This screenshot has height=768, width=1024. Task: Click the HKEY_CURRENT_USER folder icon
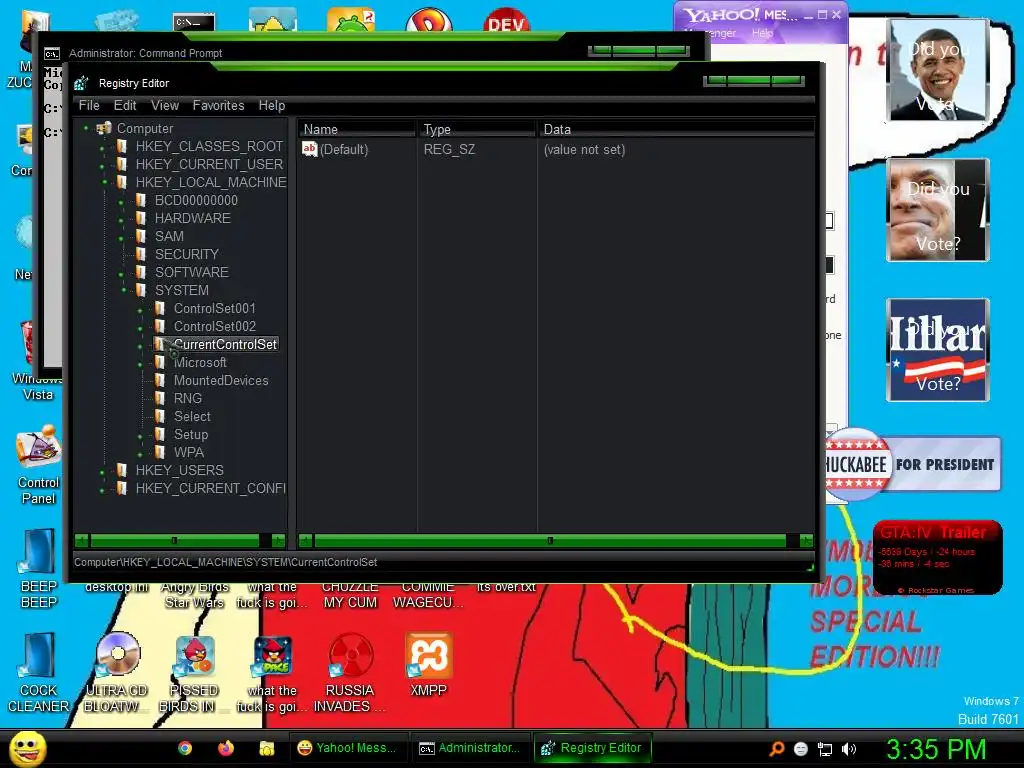point(122,164)
